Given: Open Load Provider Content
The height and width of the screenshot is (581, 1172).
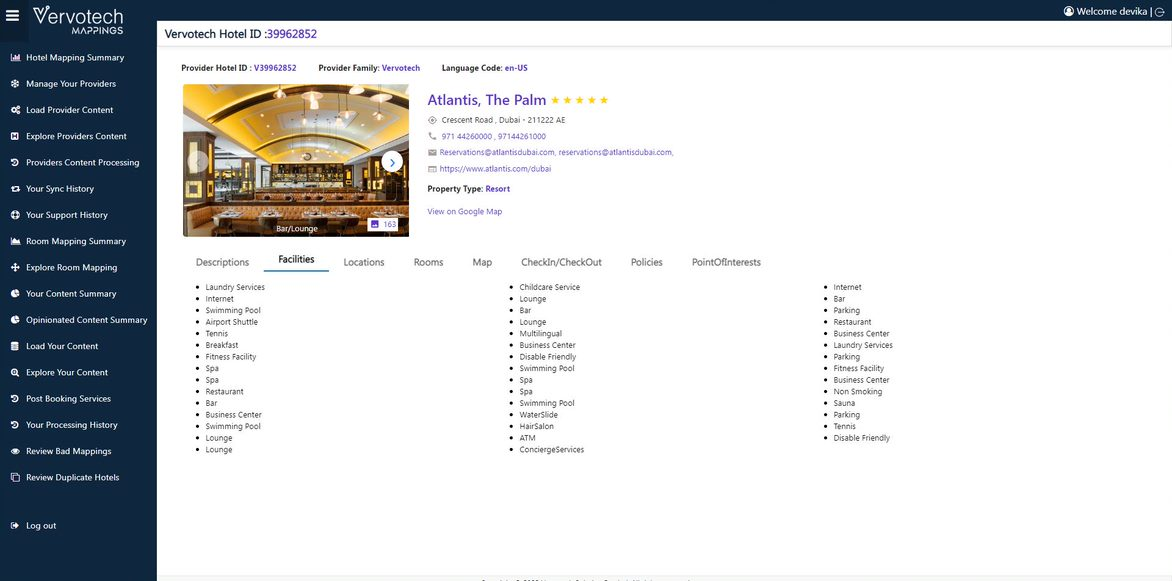Looking at the screenshot, I should [x=72, y=109].
